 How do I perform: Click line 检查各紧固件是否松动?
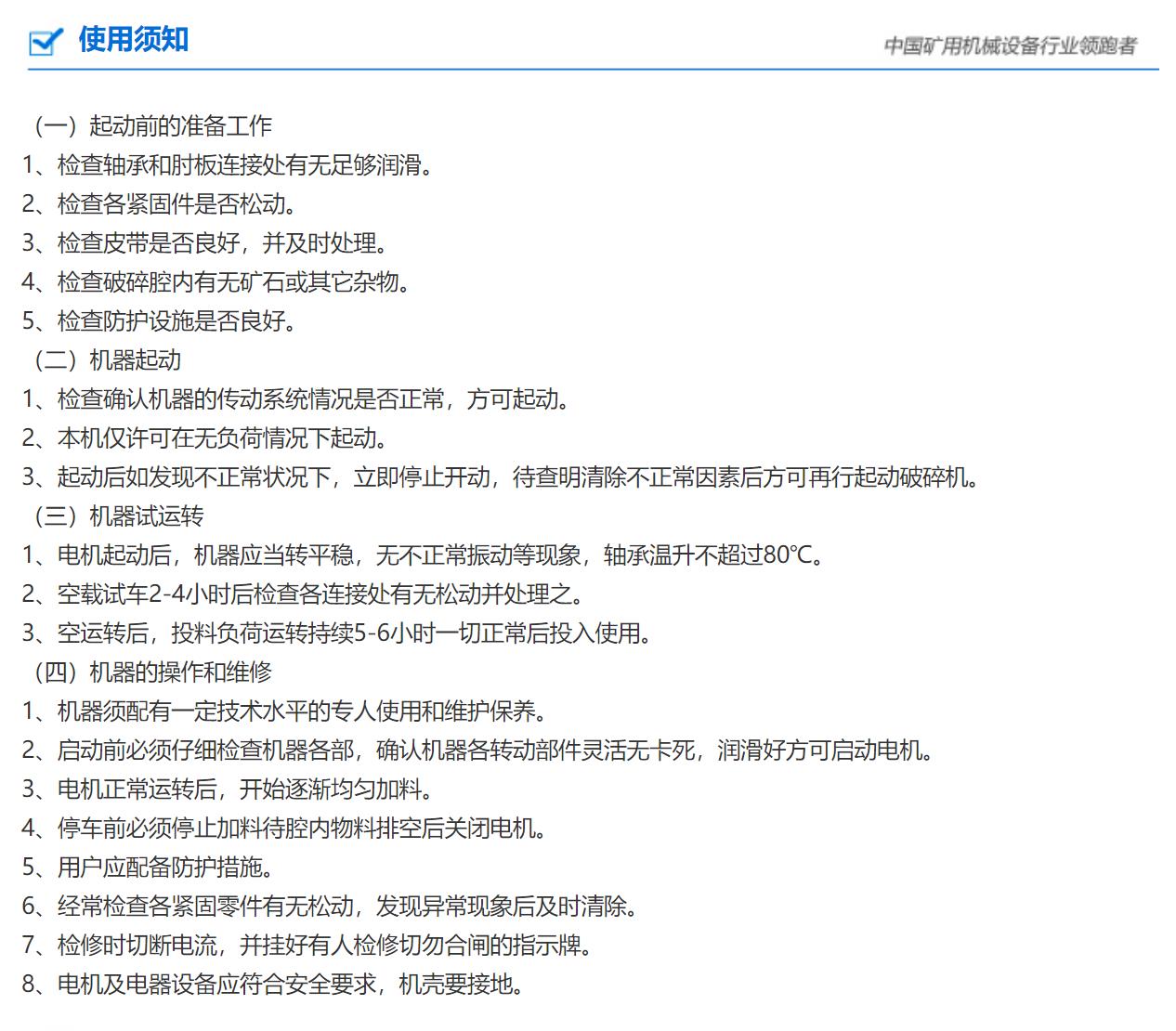point(159,204)
